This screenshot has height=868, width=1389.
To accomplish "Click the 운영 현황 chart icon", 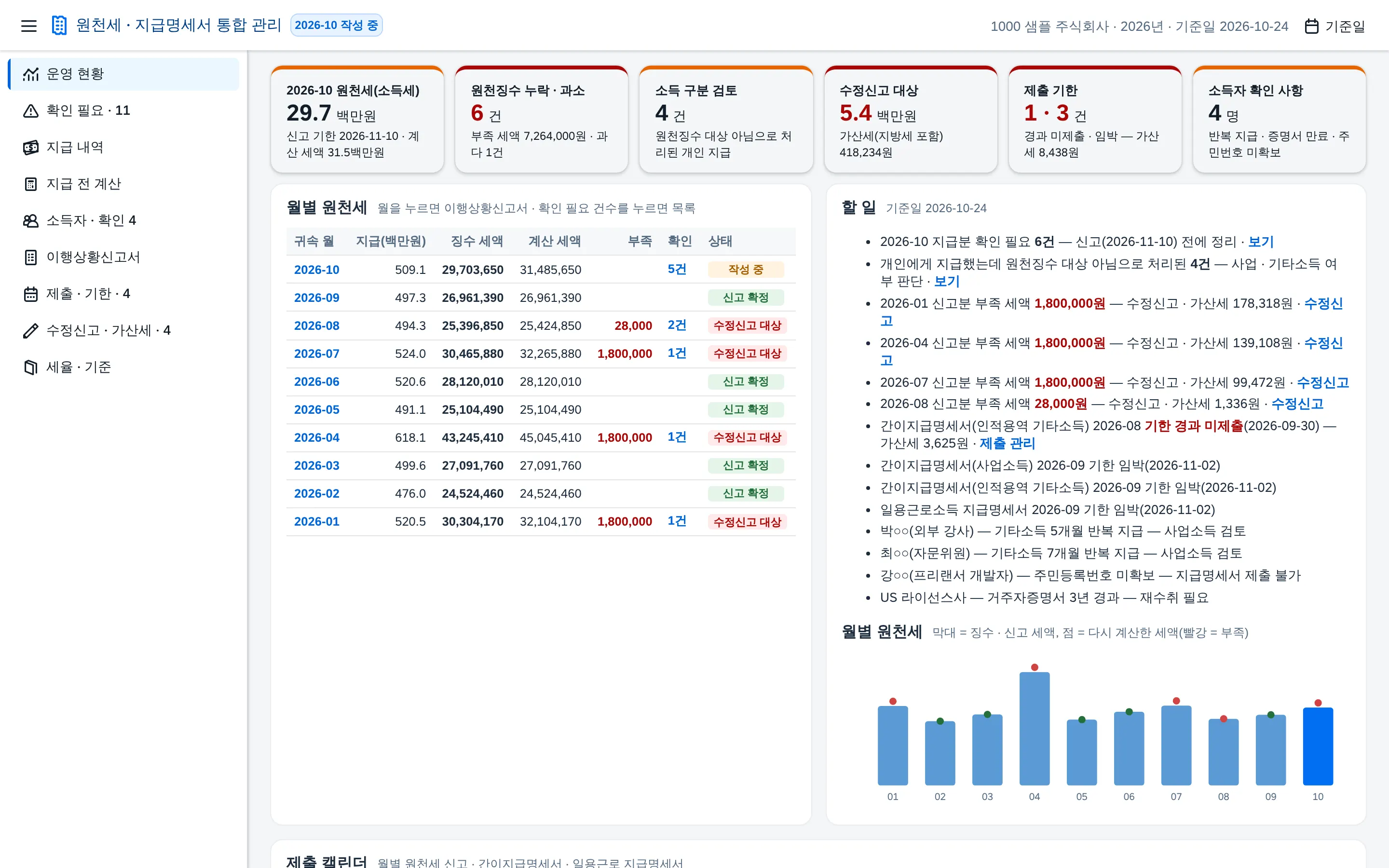I will [x=30, y=74].
